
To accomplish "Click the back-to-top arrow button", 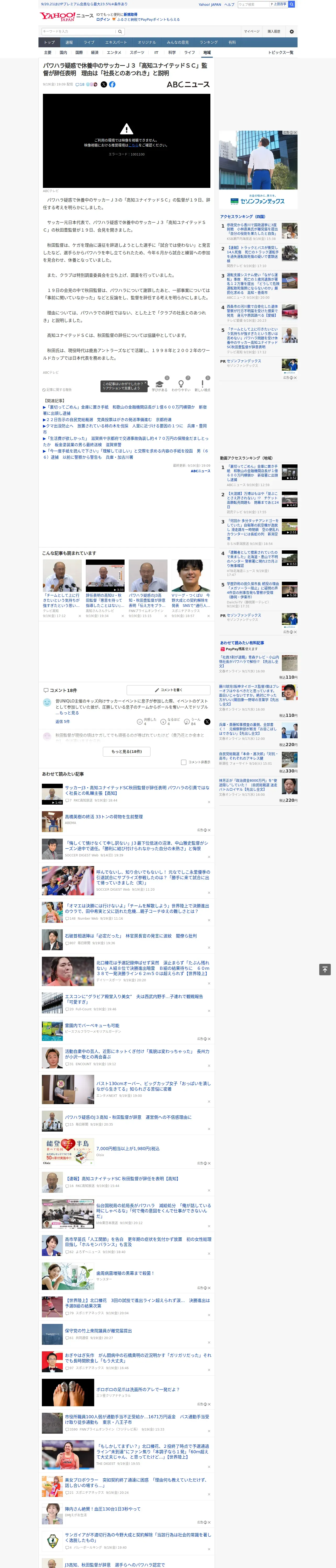I will (x=325, y=970).
